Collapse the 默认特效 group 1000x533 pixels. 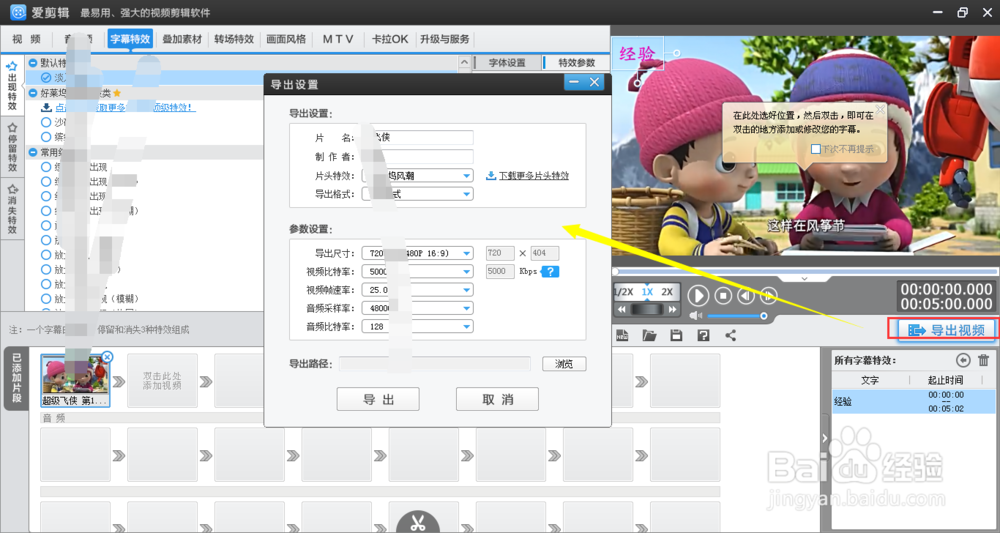pos(33,62)
